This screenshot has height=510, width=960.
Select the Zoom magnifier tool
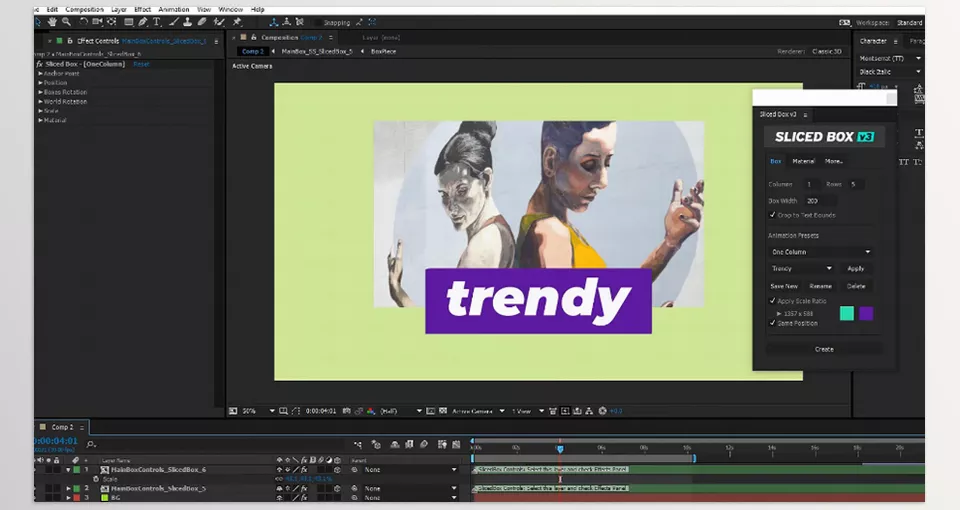(x=67, y=21)
